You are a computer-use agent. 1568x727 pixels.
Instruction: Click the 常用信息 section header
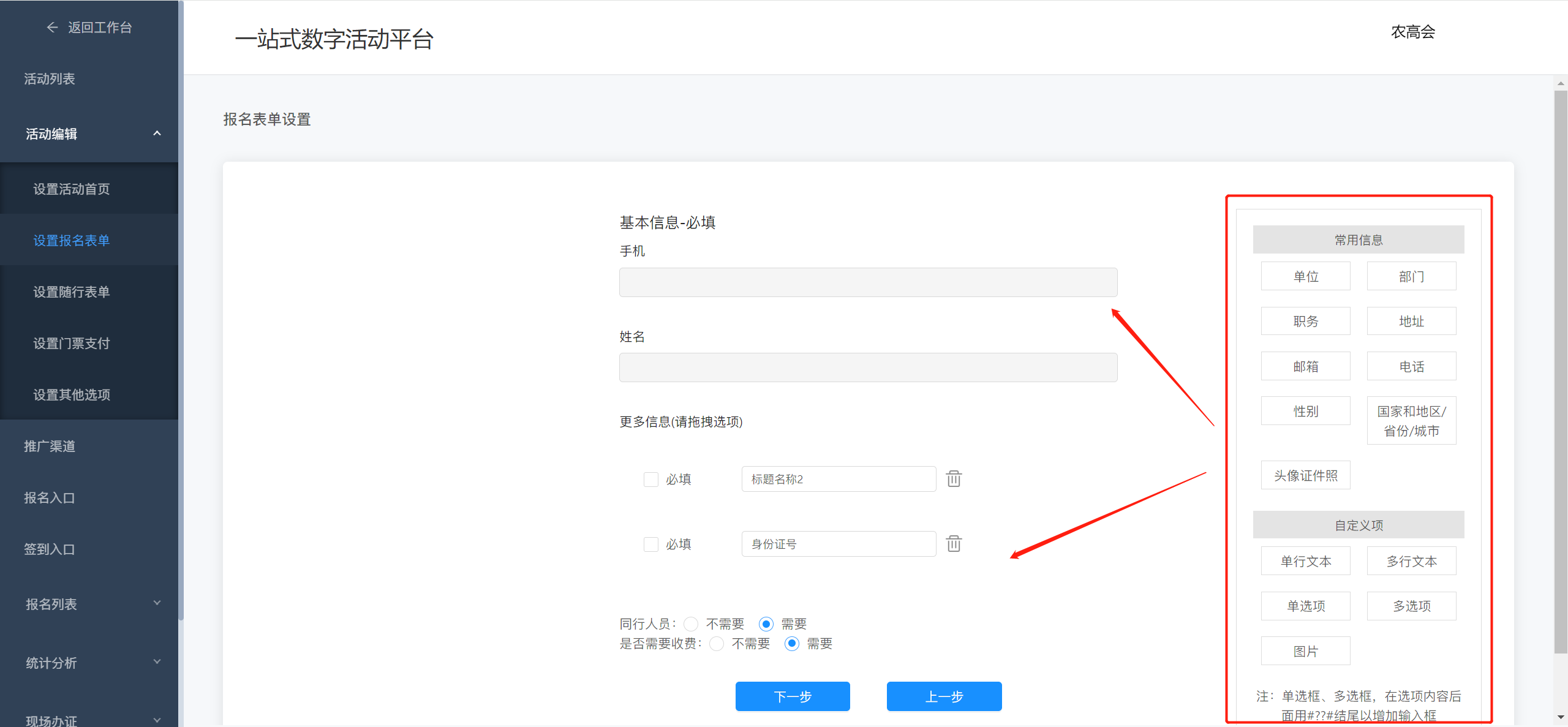click(x=1359, y=239)
